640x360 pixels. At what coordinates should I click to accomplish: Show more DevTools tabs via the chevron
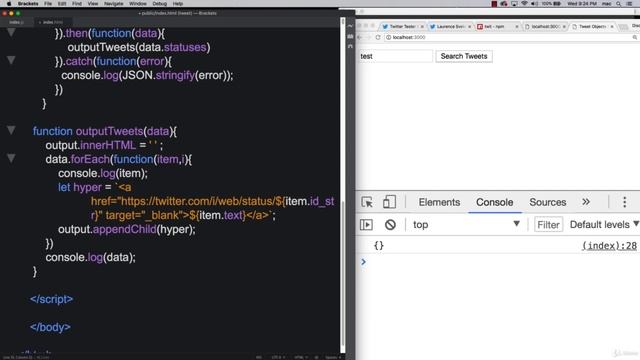tap(586, 202)
